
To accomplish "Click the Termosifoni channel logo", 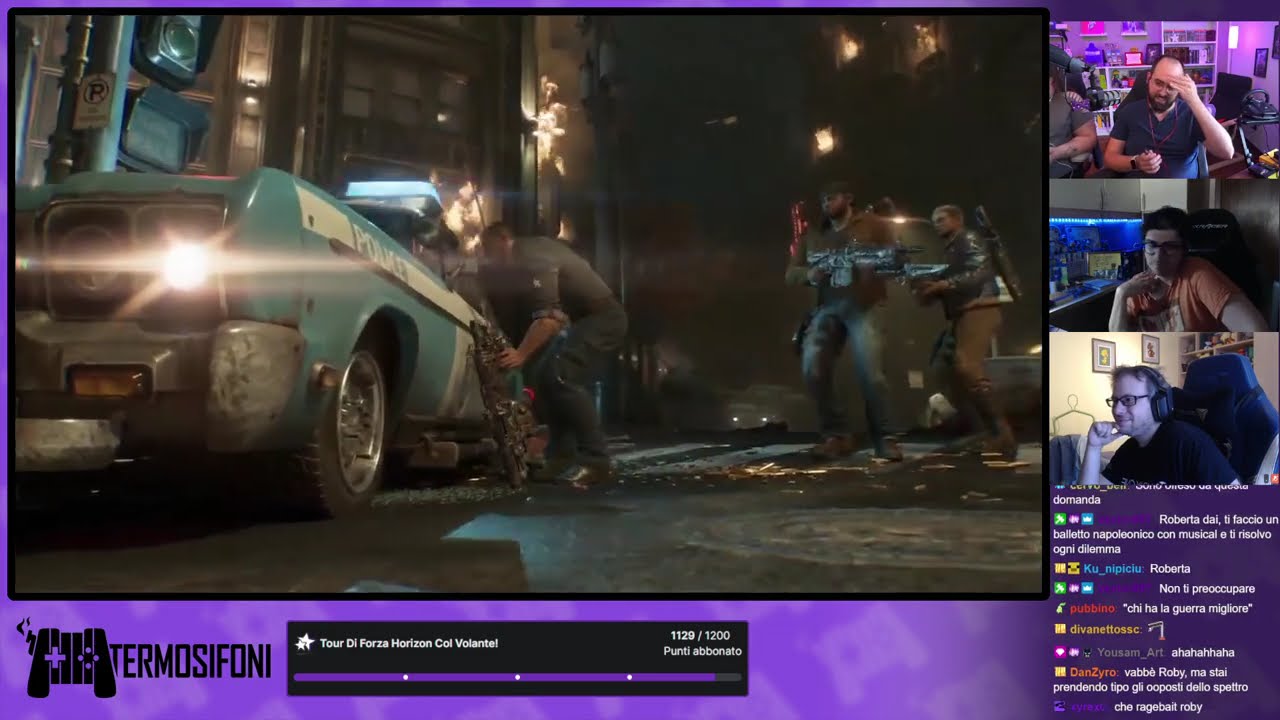I will click(x=144, y=658).
